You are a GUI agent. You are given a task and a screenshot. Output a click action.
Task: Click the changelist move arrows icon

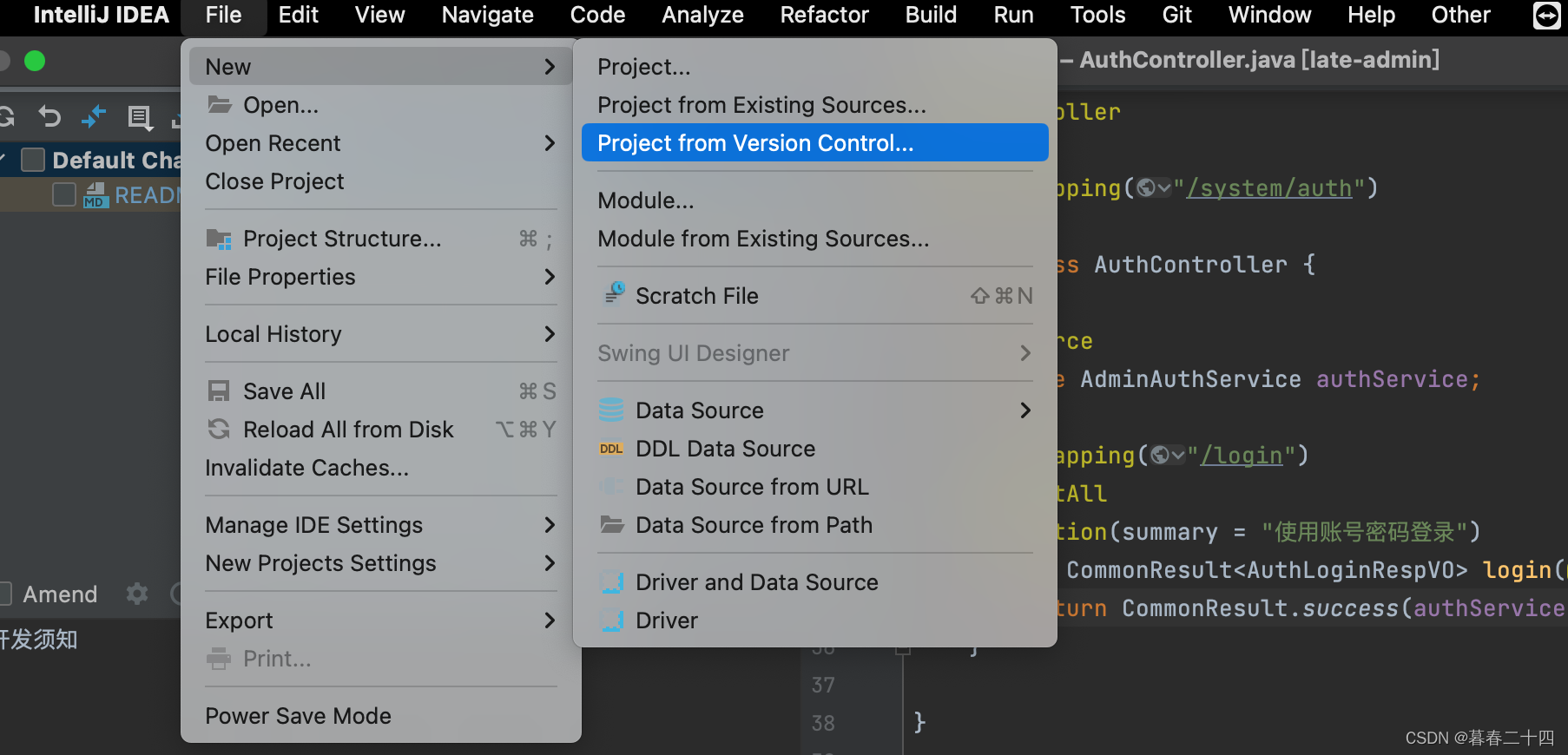[94, 115]
